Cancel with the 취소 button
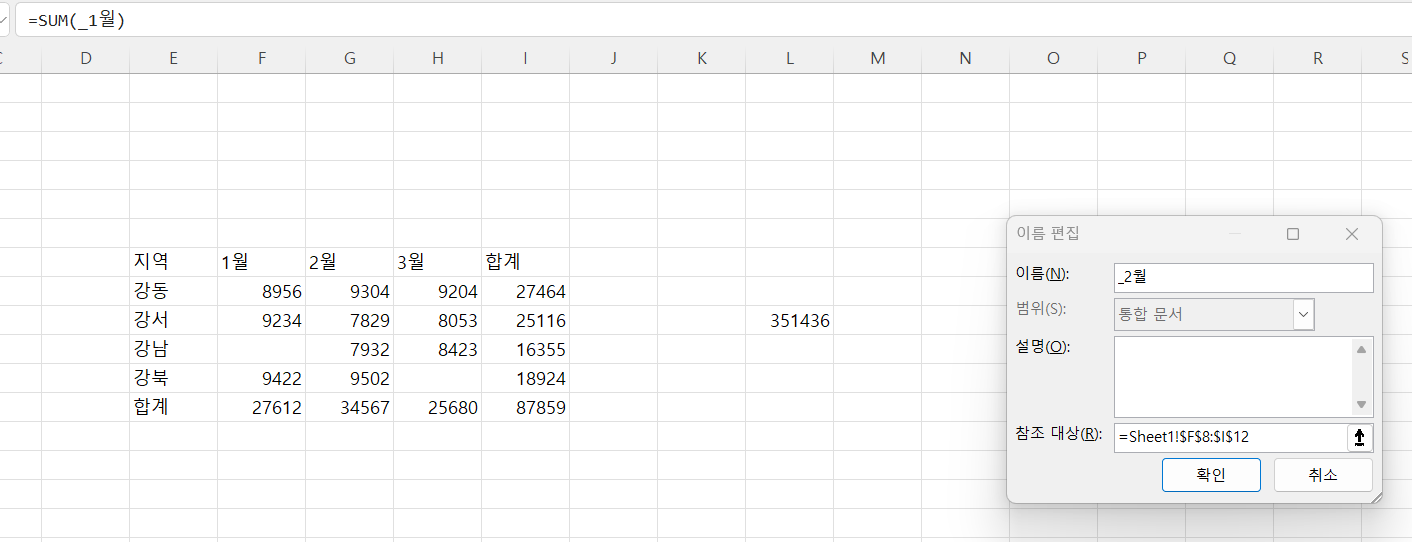 pyautogui.click(x=1323, y=475)
